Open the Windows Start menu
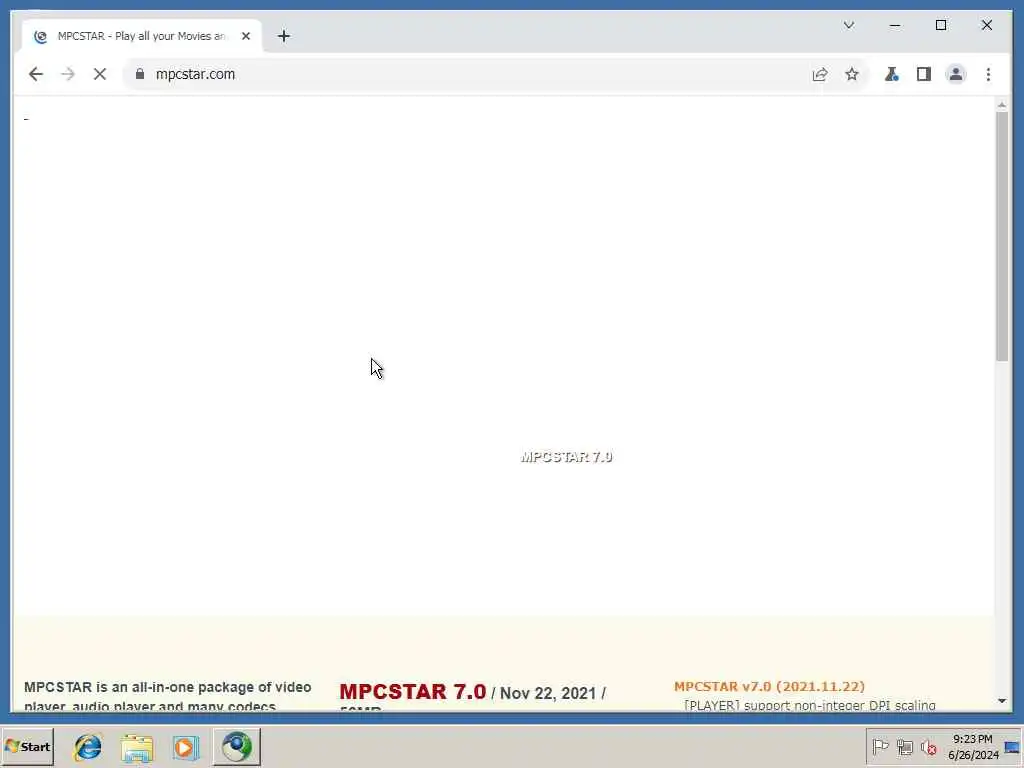Image resolution: width=1024 pixels, height=768 pixels. click(x=27, y=746)
